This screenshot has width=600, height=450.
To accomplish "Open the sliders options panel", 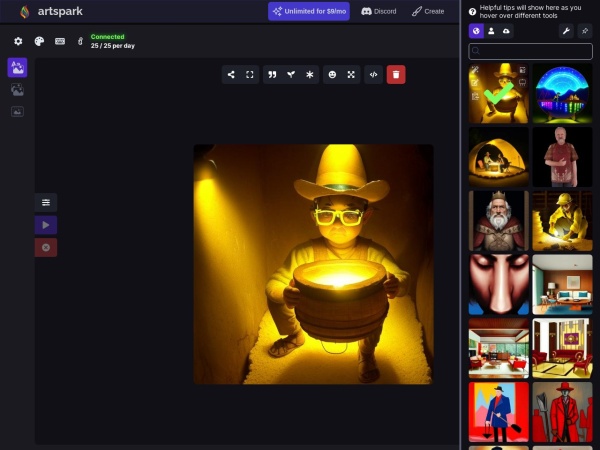I will pyautogui.click(x=46, y=202).
